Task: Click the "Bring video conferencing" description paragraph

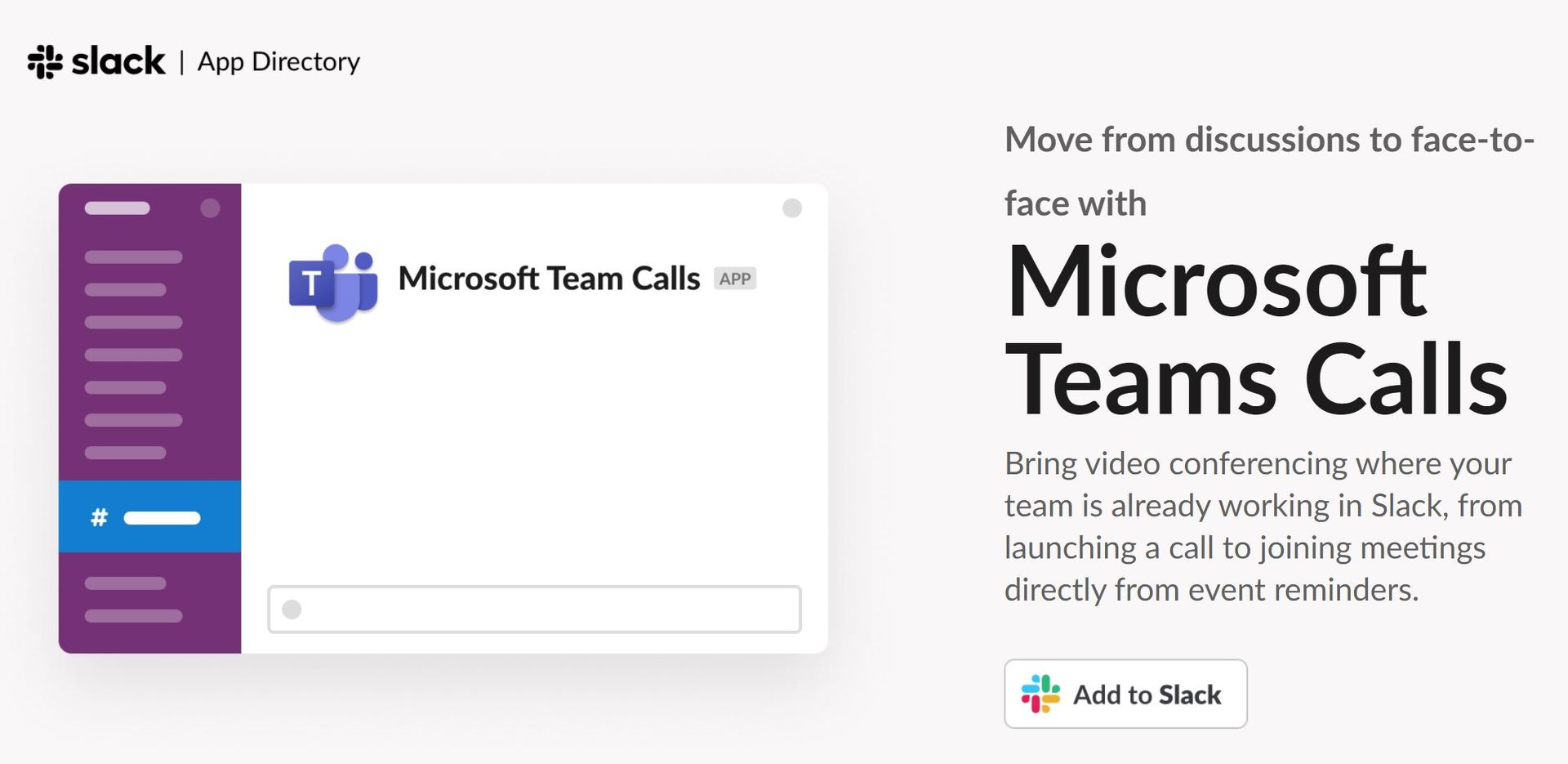Action: click(x=1263, y=526)
